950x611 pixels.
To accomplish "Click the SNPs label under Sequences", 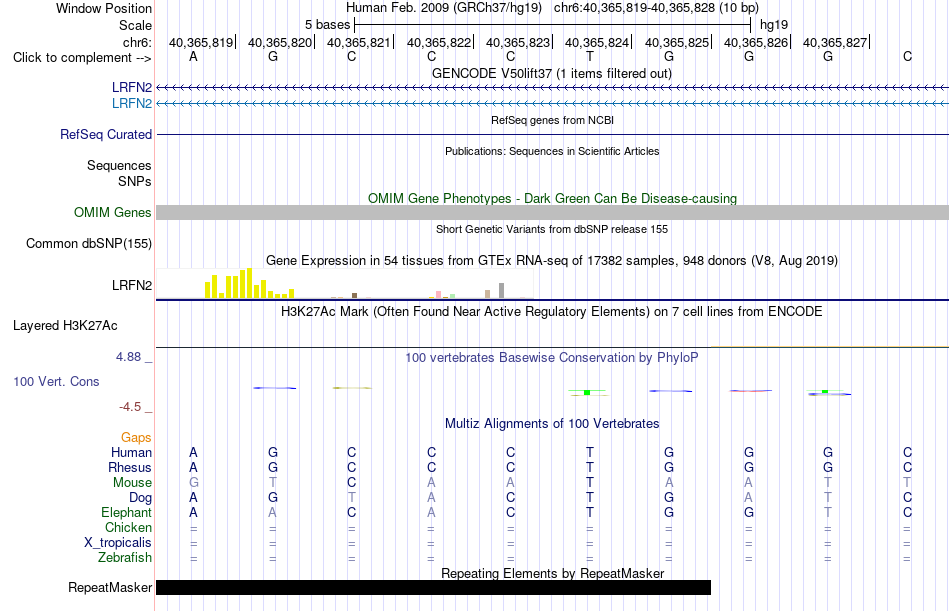I will [x=135, y=181].
